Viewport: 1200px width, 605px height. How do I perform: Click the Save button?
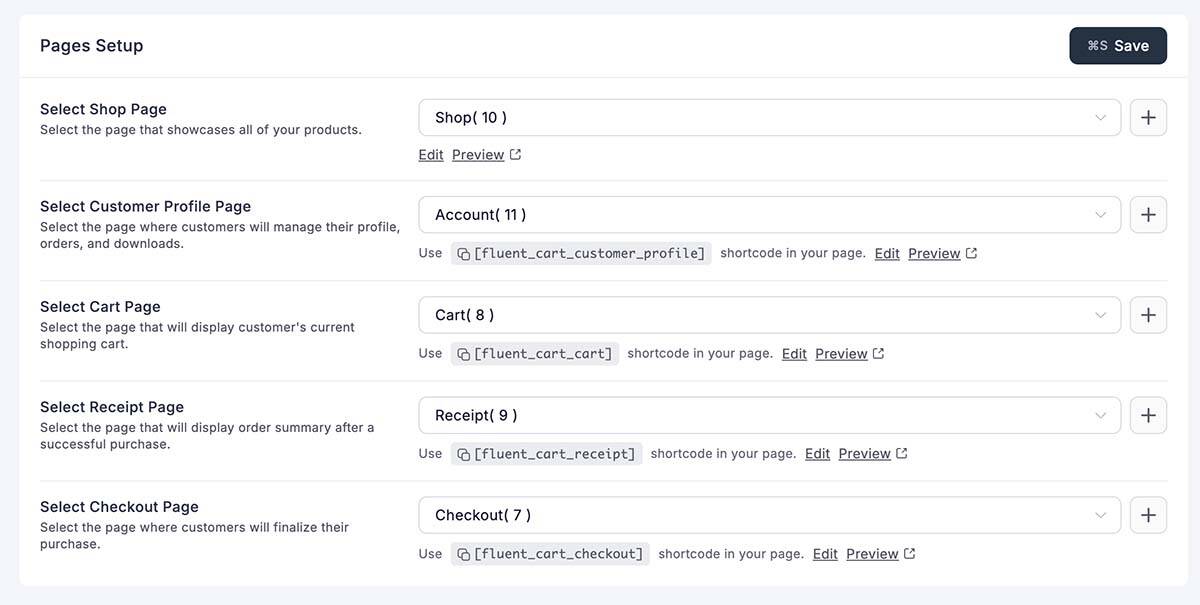click(x=1117, y=45)
